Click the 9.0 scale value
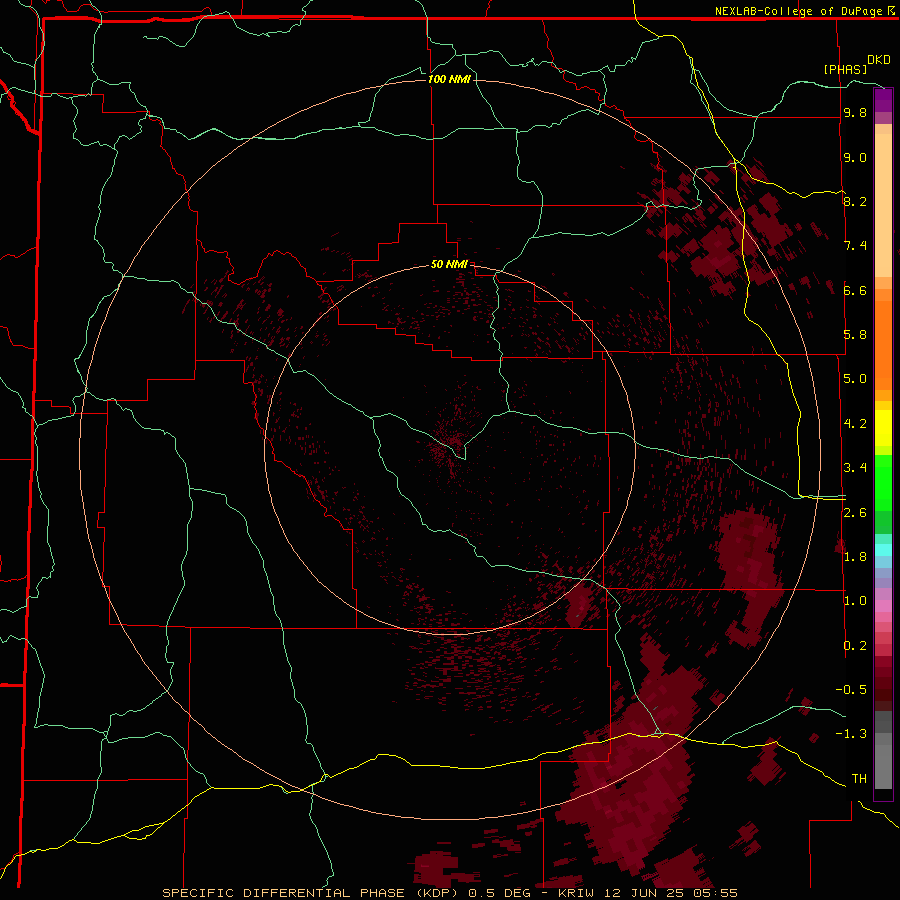This screenshot has width=900, height=900. pyautogui.click(x=855, y=158)
